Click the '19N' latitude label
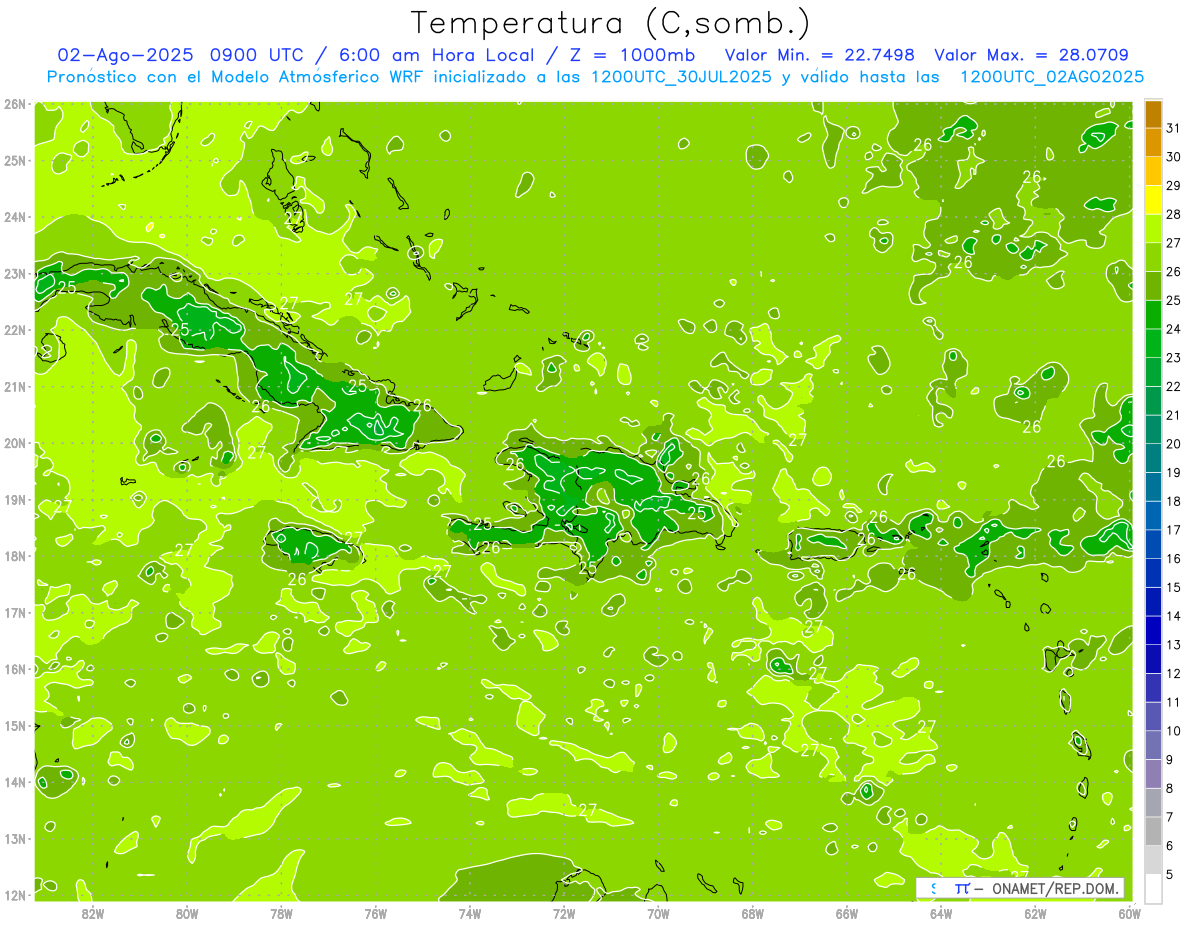The width and height of the screenshot is (1200, 927). point(15,499)
